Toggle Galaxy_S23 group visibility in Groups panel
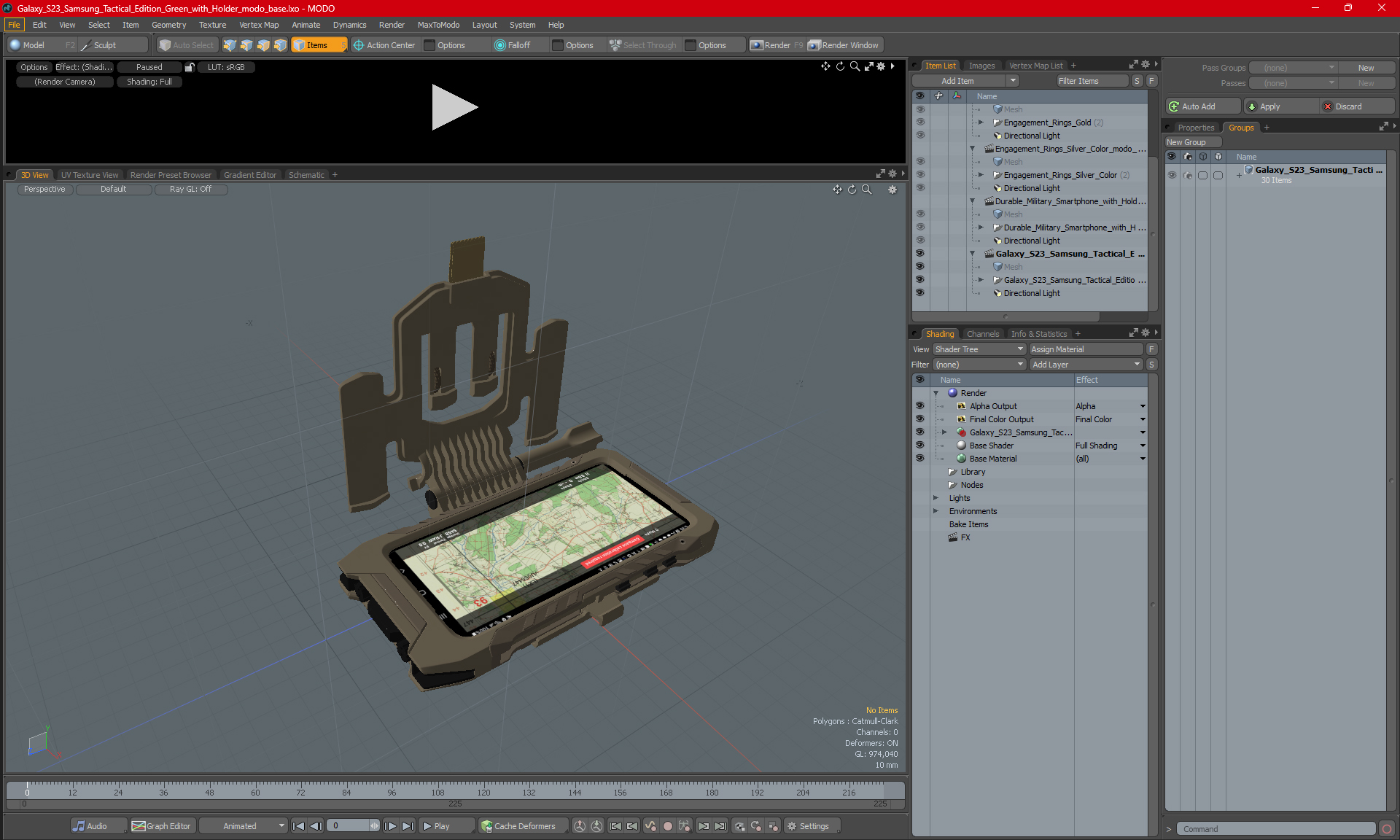Image resolution: width=1400 pixels, height=840 pixels. (x=1172, y=175)
